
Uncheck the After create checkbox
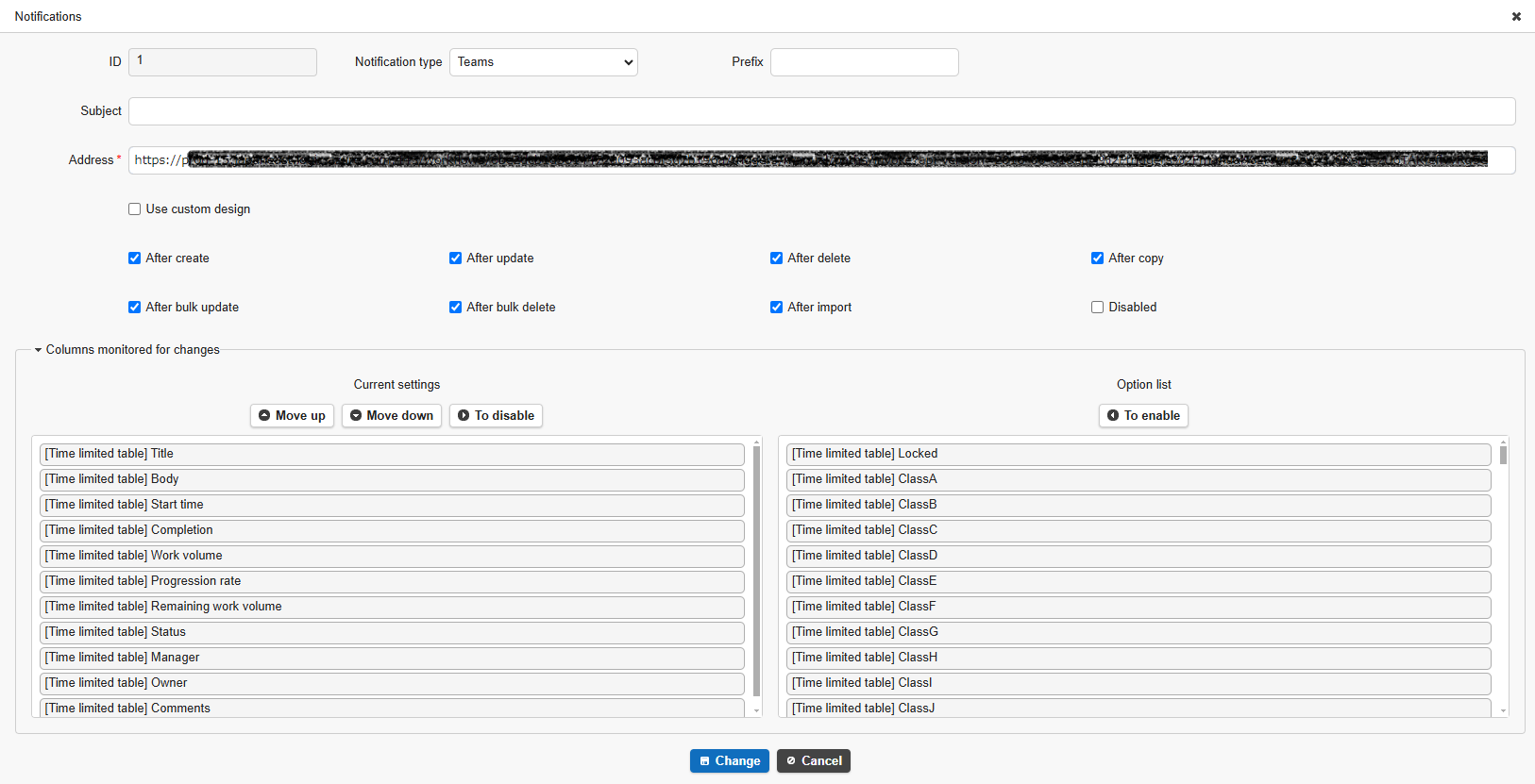pyautogui.click(x=134, y=259)
